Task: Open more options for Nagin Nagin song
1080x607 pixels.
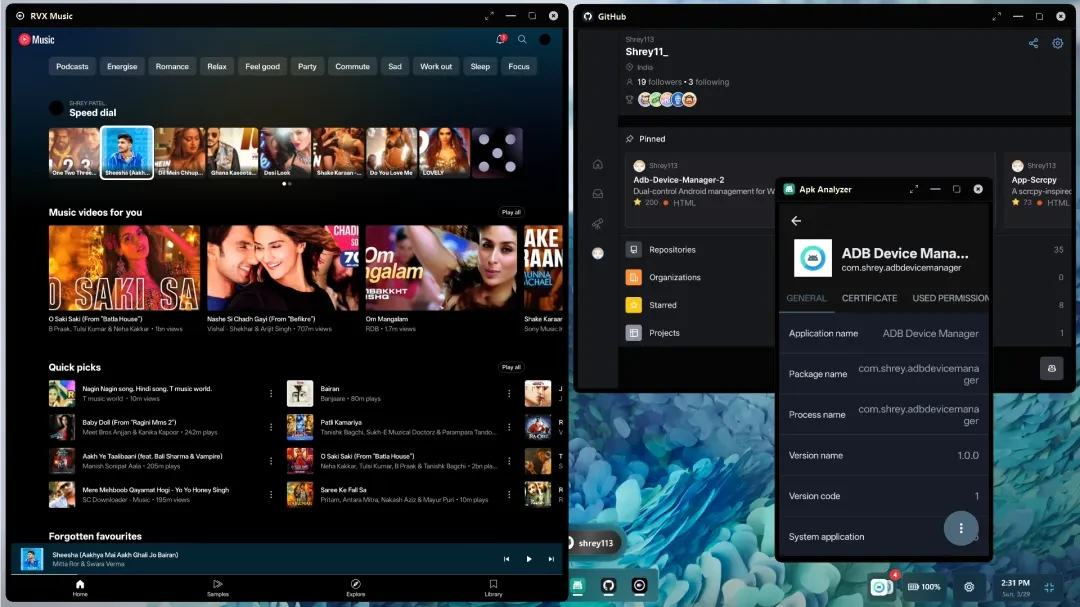Action: click(271, 393)
